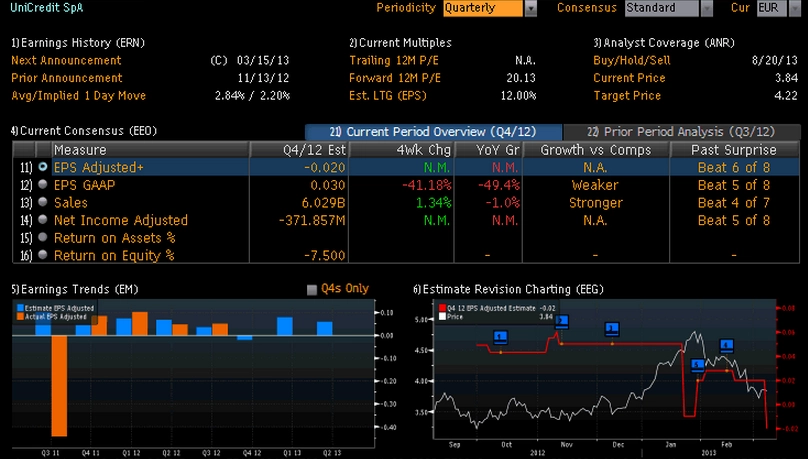Click the blue Q1 13 estimate bar

[284, 326]
